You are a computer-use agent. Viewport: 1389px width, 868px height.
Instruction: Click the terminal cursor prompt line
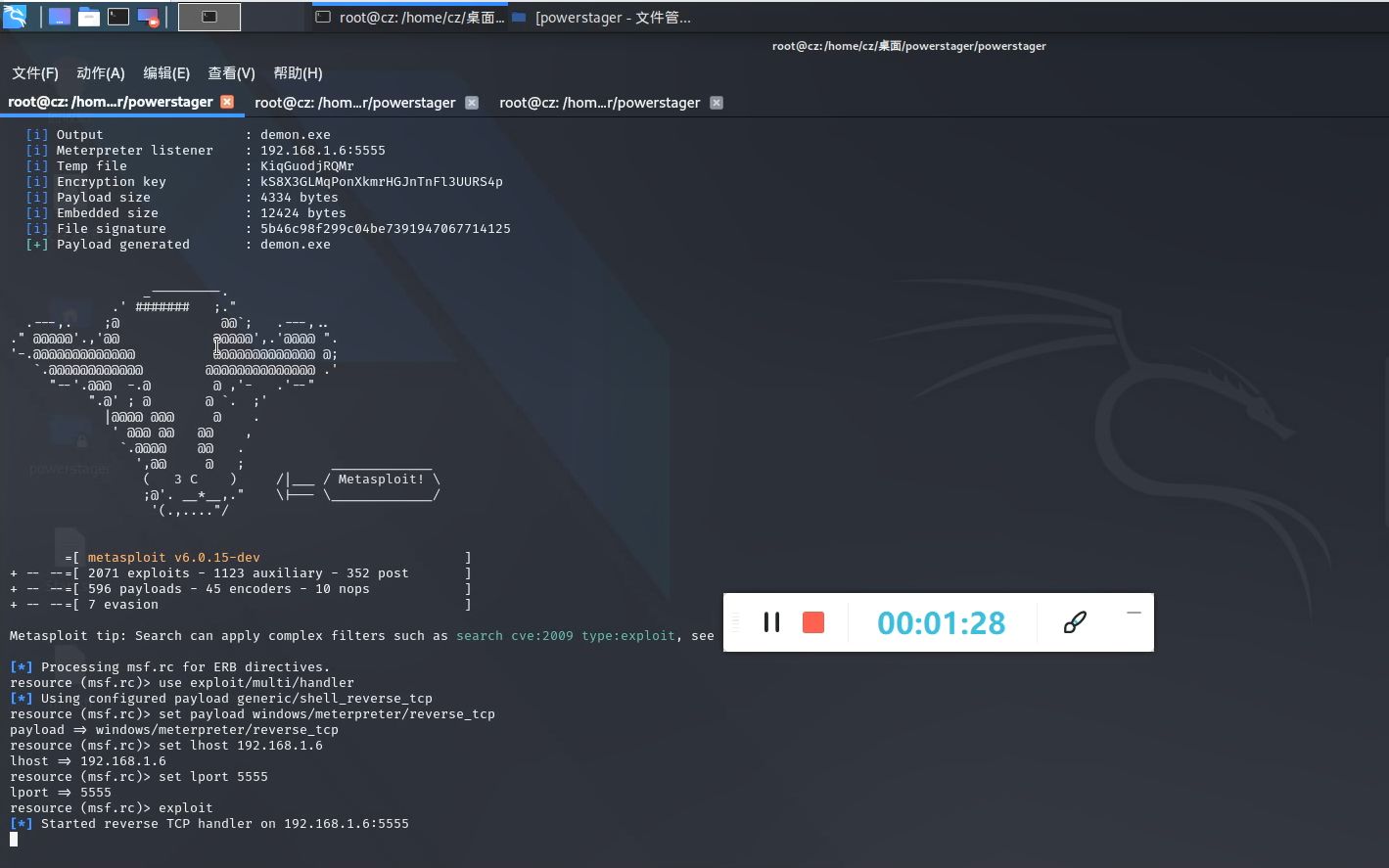tap(14, 840)
